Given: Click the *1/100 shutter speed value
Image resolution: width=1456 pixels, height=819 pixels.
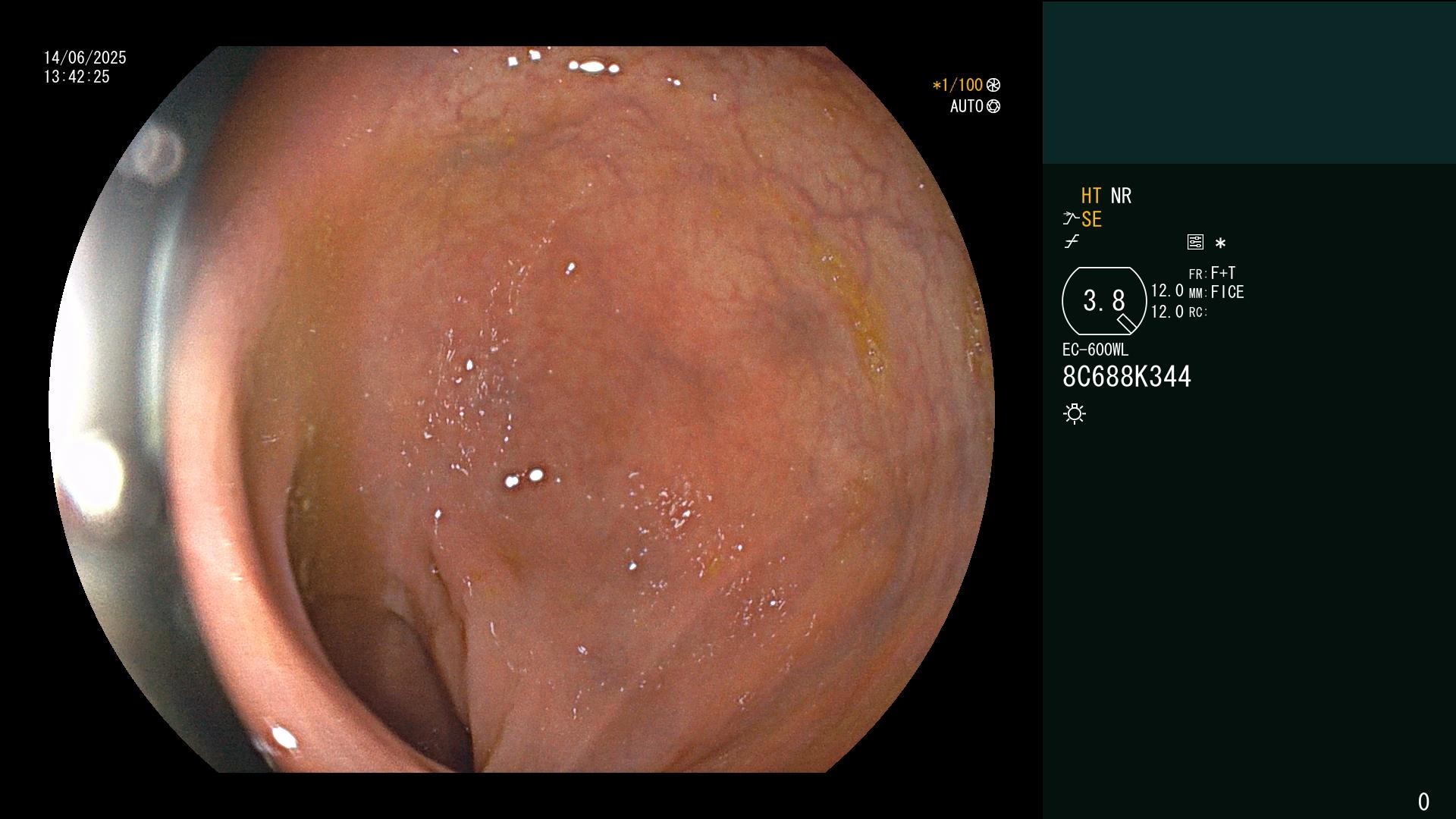Looking at the screenshot, I should coord(957,85).
